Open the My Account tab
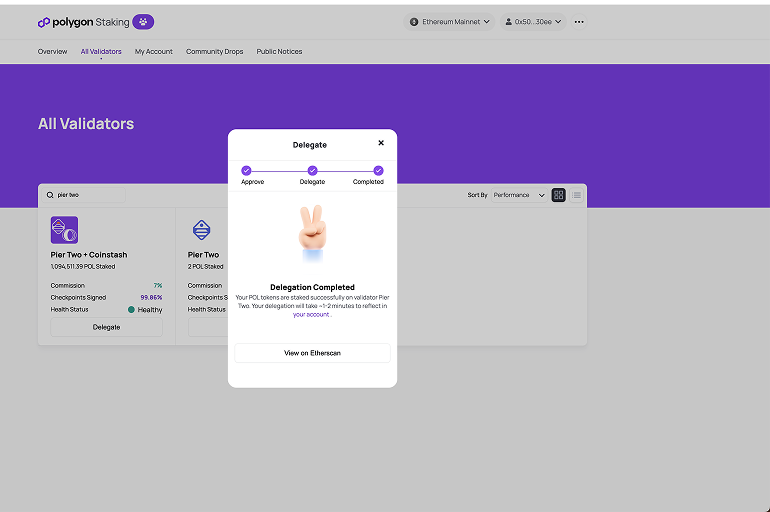 coord(154,52)
